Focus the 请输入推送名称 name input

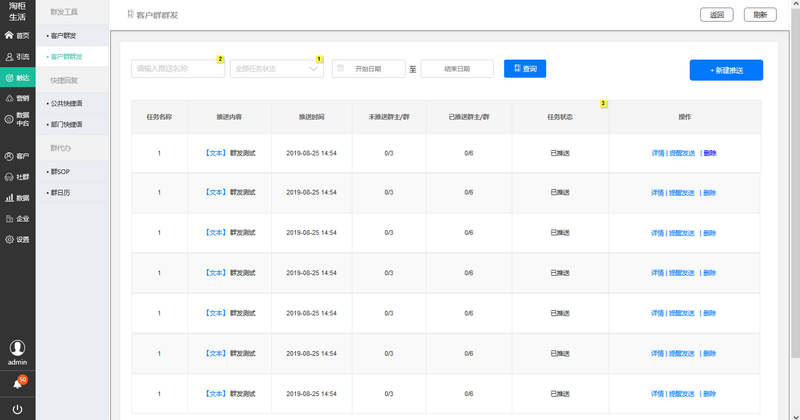point(178,69)
